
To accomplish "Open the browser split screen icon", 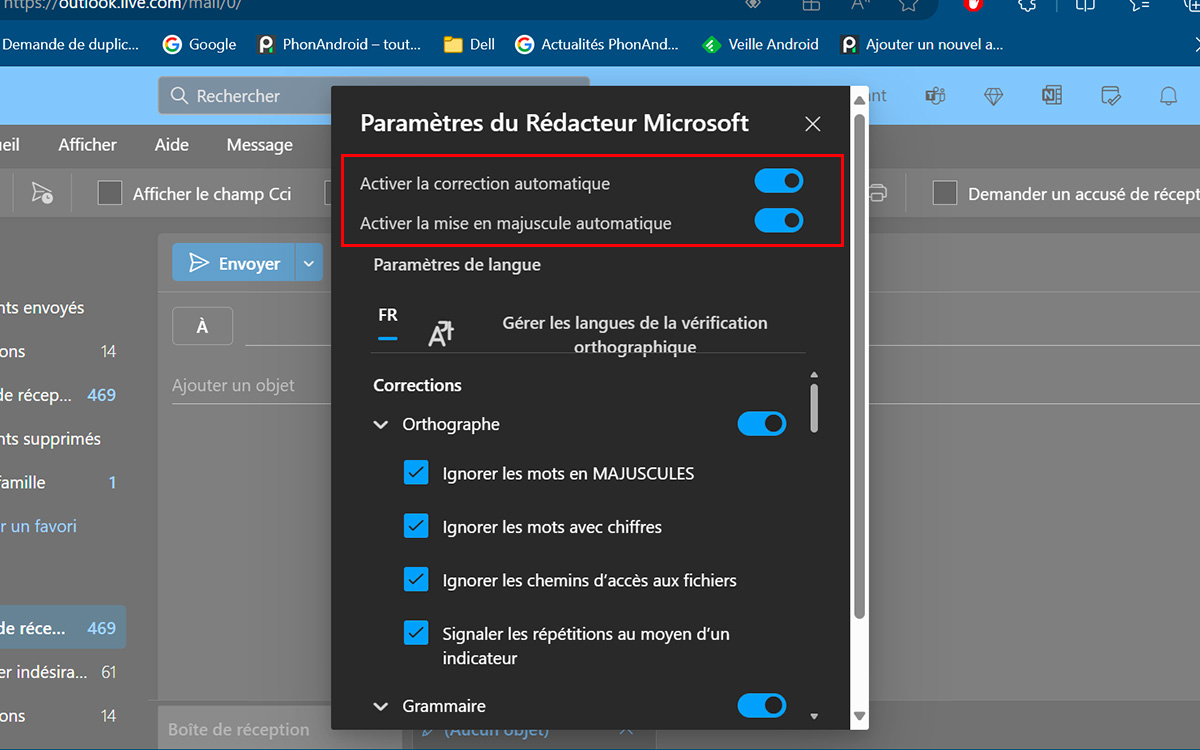I will point(1085,5).
